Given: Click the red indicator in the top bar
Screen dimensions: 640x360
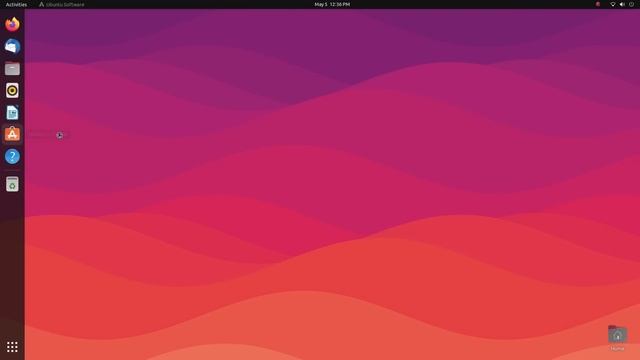Looking at the screenshot, I should pos(598,4).
